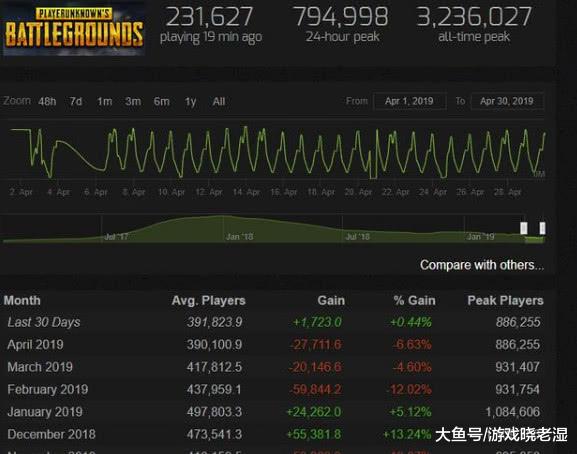Click the left range navigator handle
The image size is (577, 454).
click(523, 228)
